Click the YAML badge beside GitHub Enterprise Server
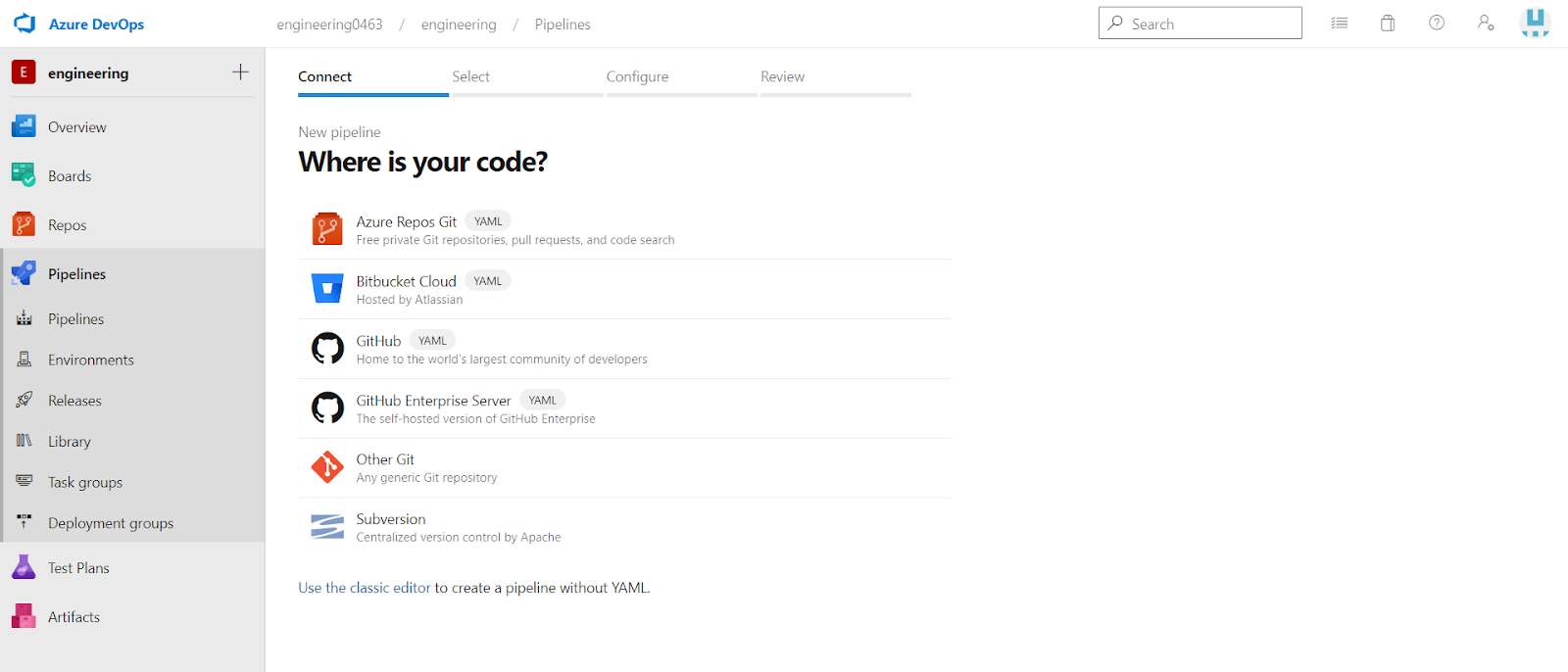Screen dimensions: 1568x672 pyautogui.click(x=542, y=400)
